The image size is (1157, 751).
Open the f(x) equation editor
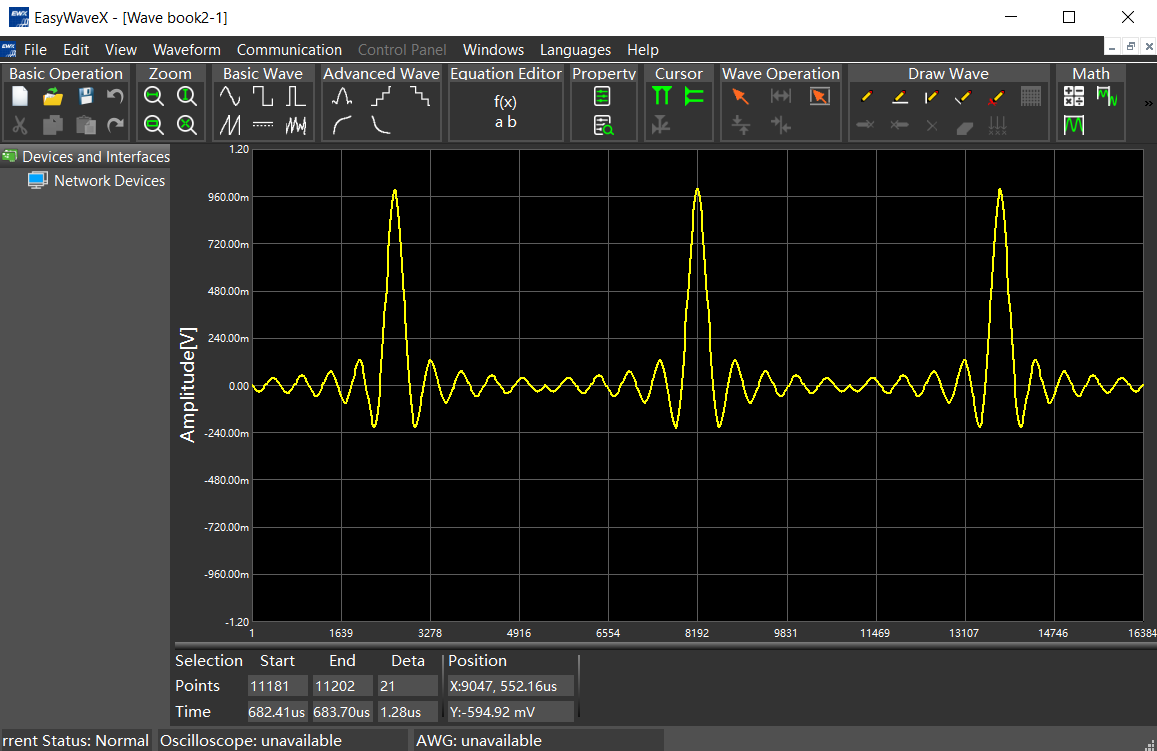pos(505,111)
